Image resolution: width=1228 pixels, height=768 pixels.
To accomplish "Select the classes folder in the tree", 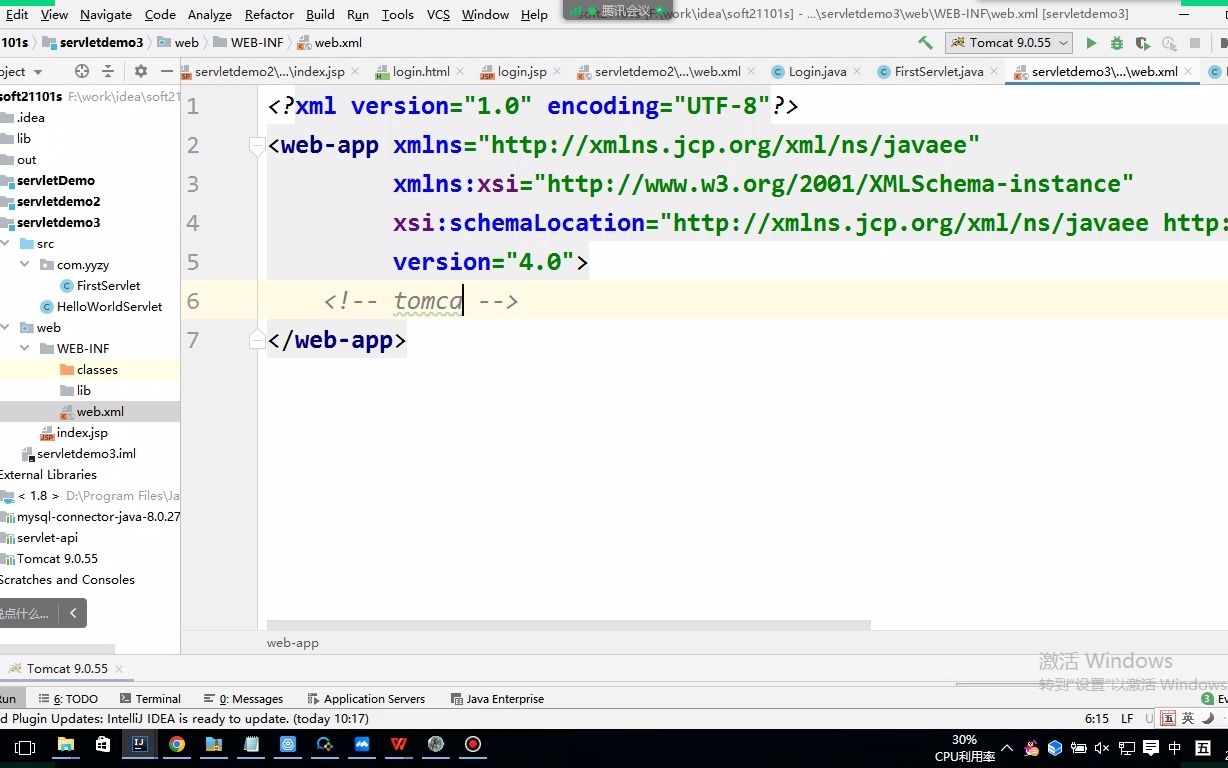I will click(x=97, y=370).
